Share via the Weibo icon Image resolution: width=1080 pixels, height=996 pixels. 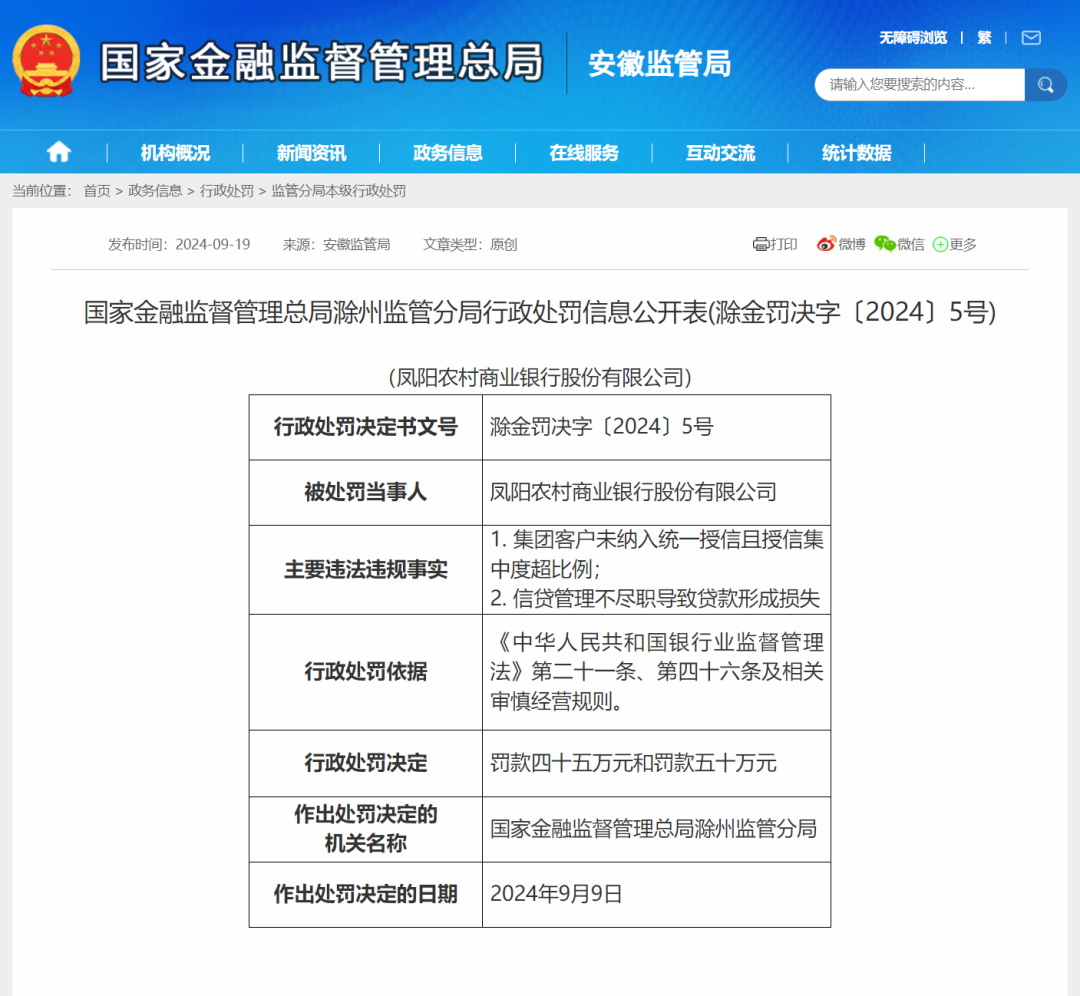[826, 244]
